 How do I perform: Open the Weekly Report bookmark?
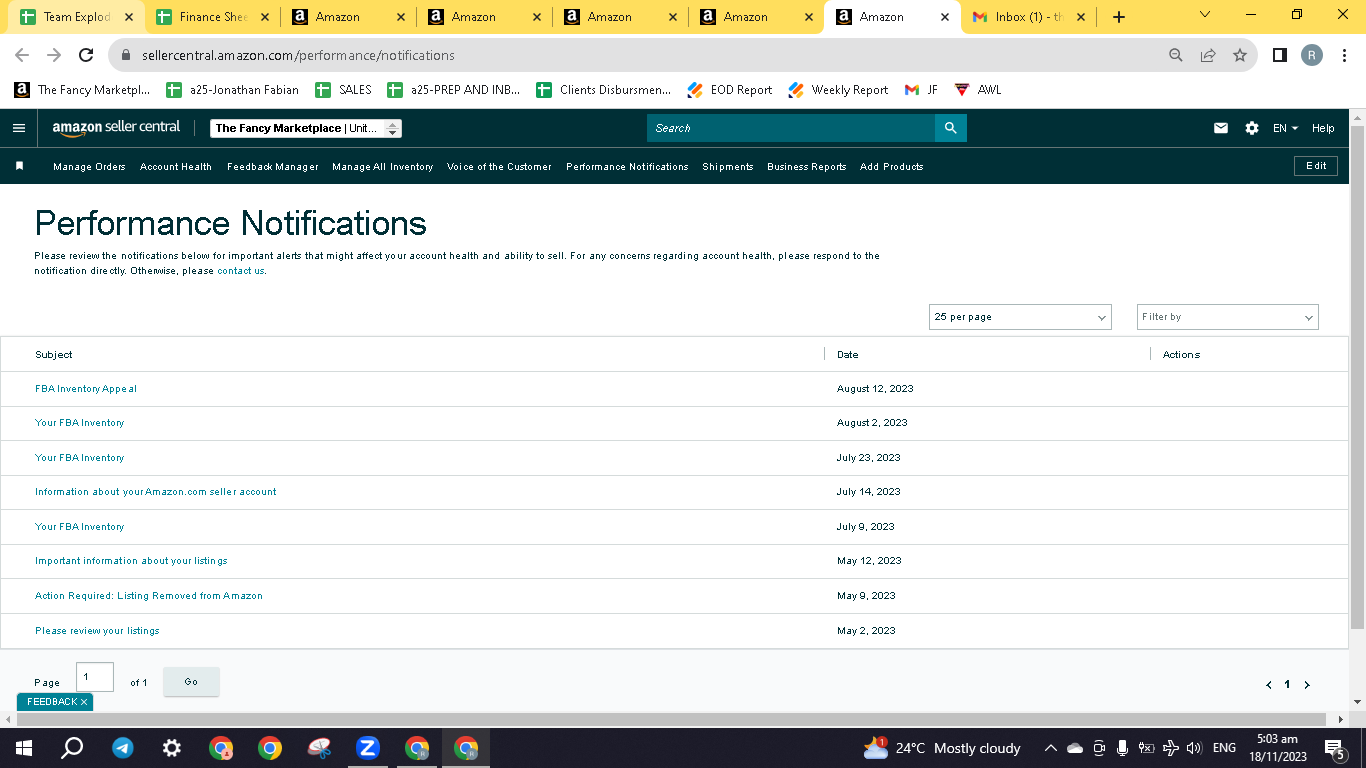click(838, 90)
